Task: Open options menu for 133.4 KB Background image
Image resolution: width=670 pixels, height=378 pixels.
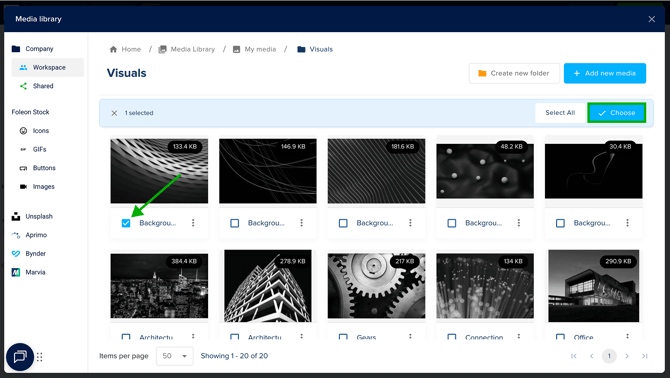Action: pos(193,223)
